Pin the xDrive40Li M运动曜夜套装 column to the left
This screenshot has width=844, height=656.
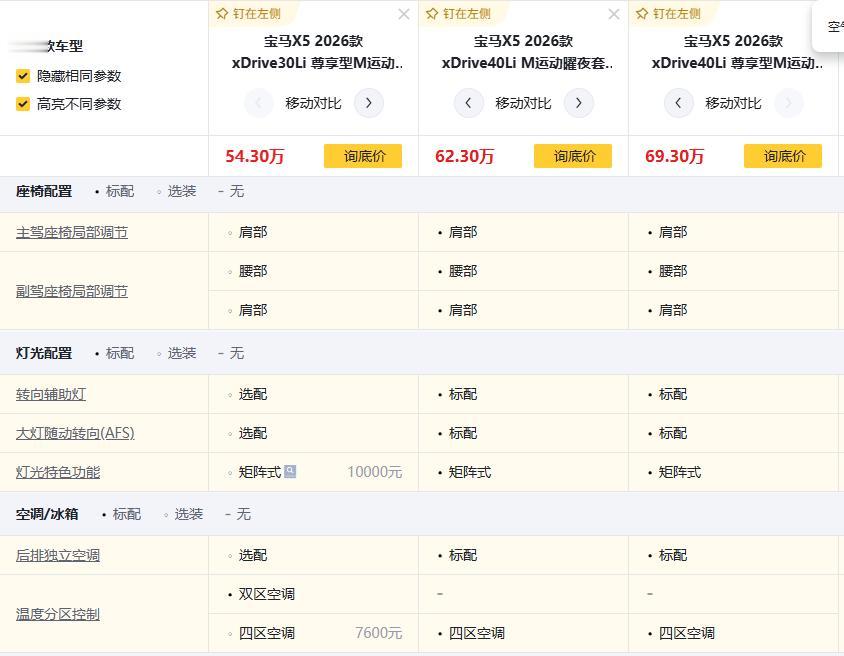point(458,14)
